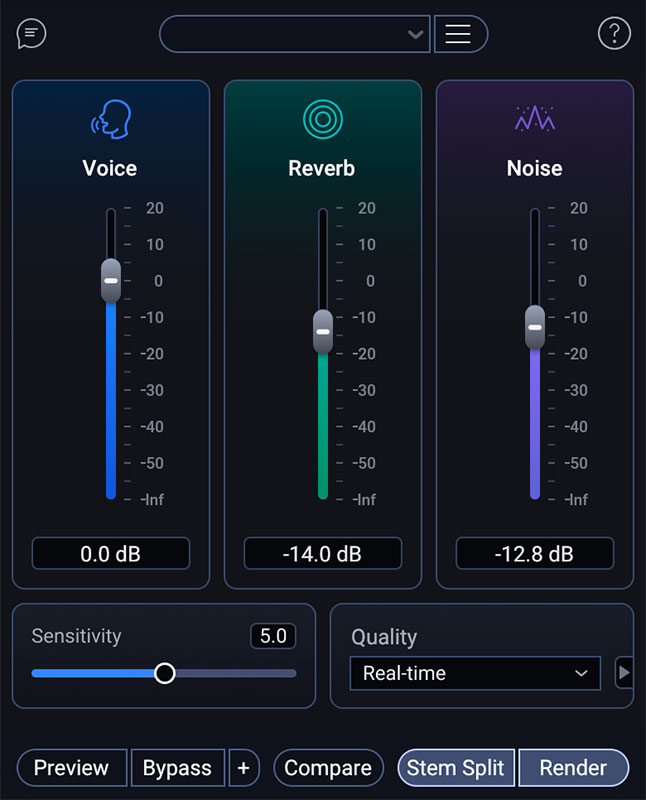Click the Voice talking head icon
Viewport: 646px width, 800px height.
point(111,118)
